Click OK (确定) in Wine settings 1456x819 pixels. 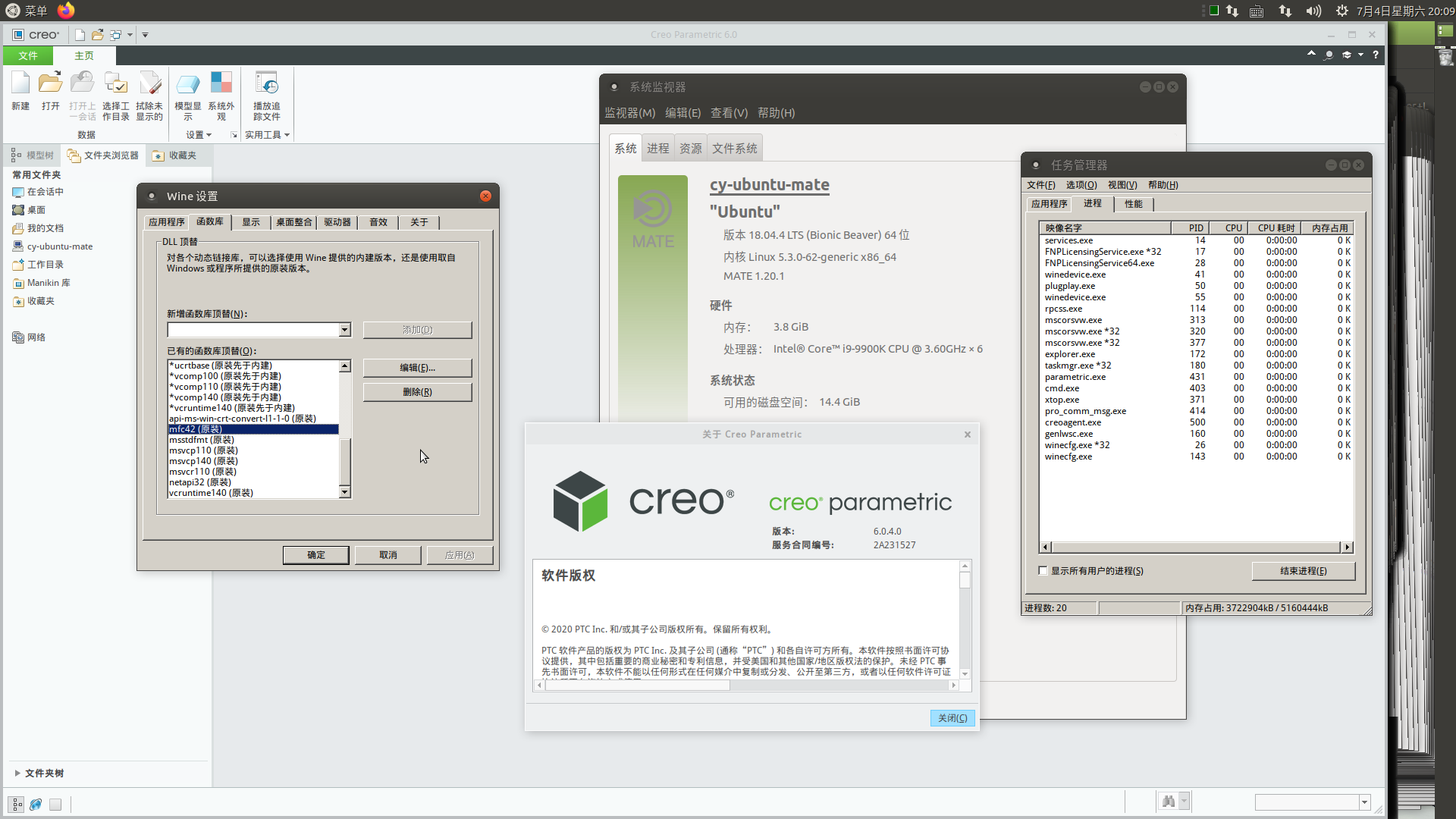pos(316,555)
